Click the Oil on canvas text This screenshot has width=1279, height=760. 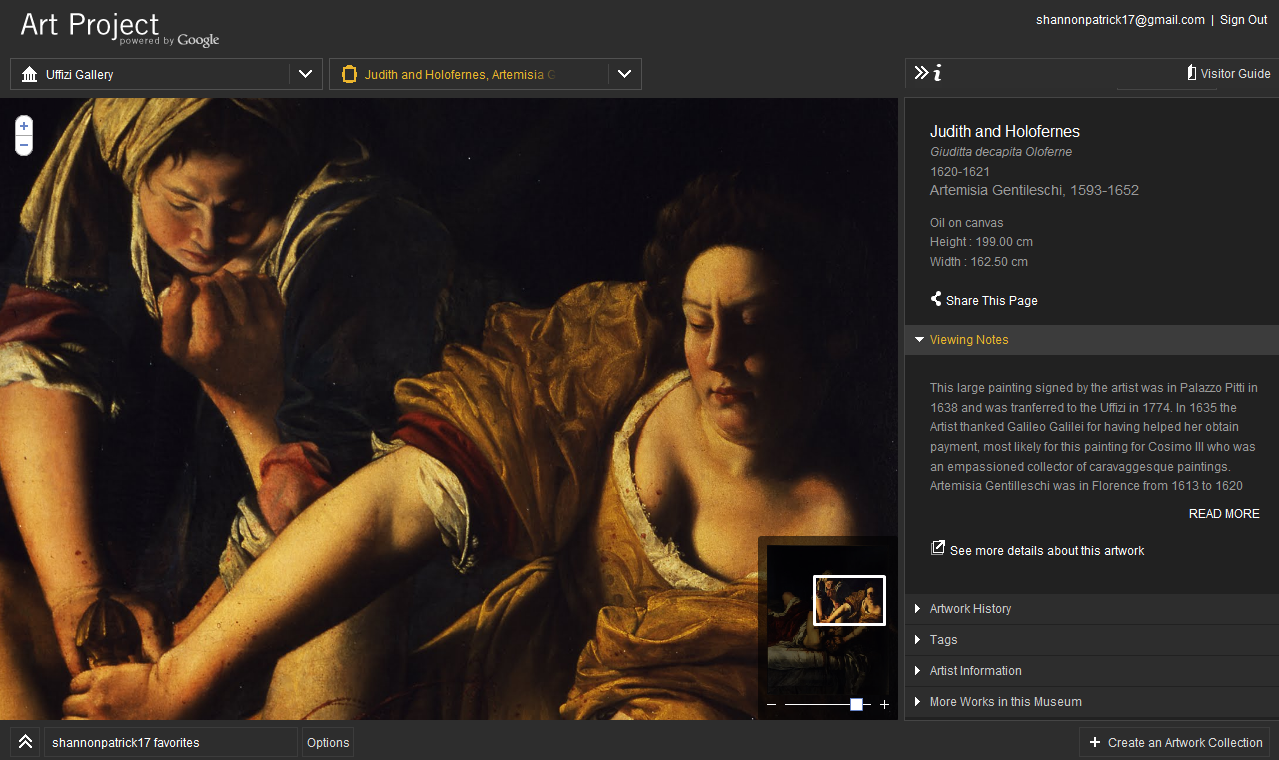pos(967,223)
